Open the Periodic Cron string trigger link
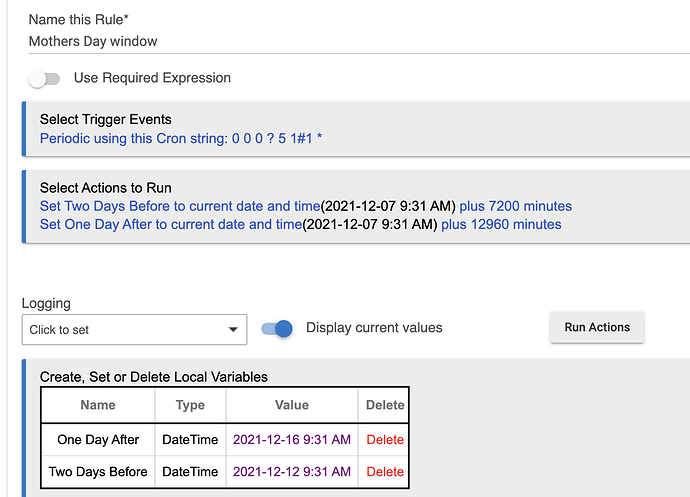 click(181, 138)
